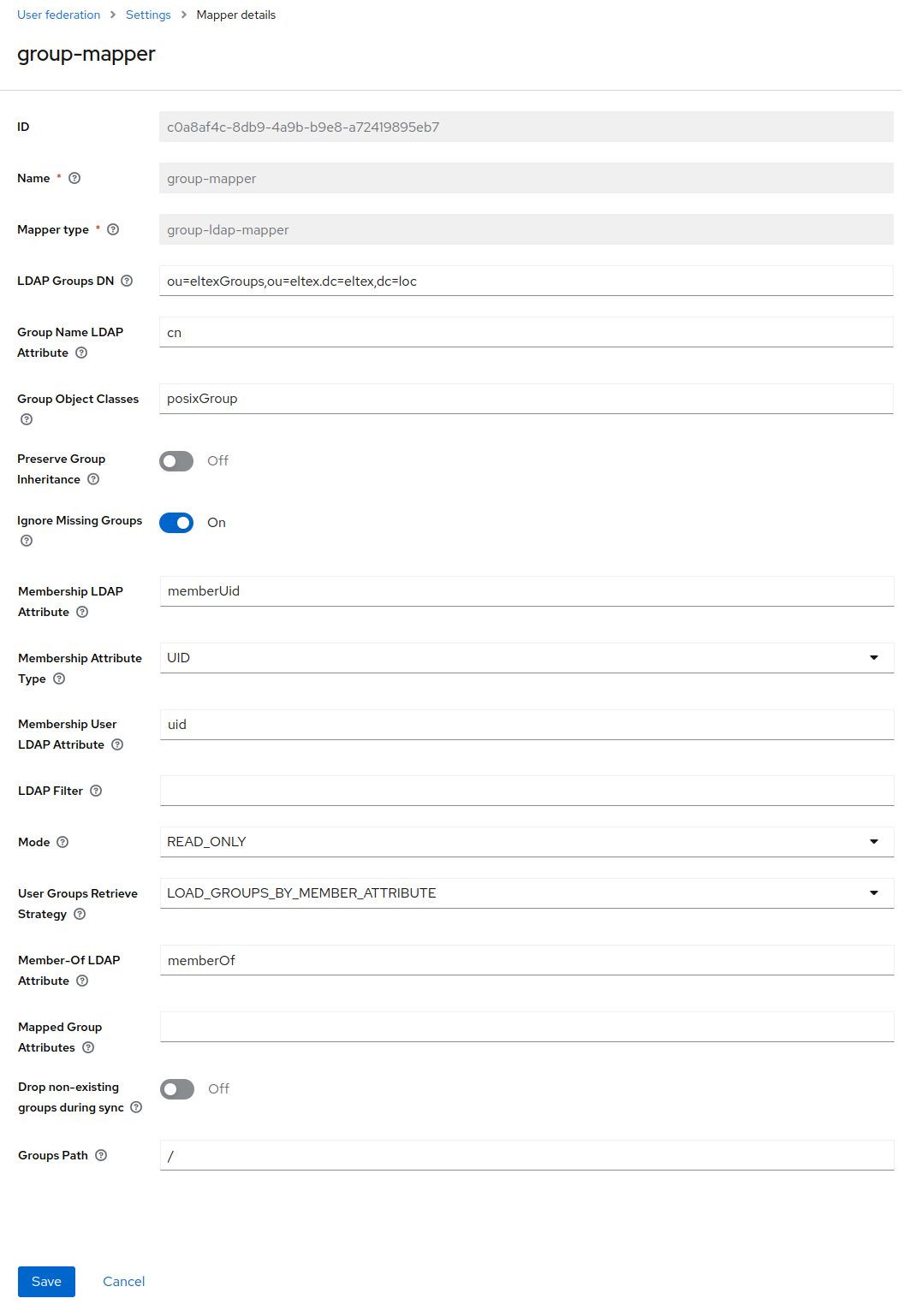Open help for Mapped Group Attributes
Viewport: 910px width, 1316px height.
click(88, 1047)
